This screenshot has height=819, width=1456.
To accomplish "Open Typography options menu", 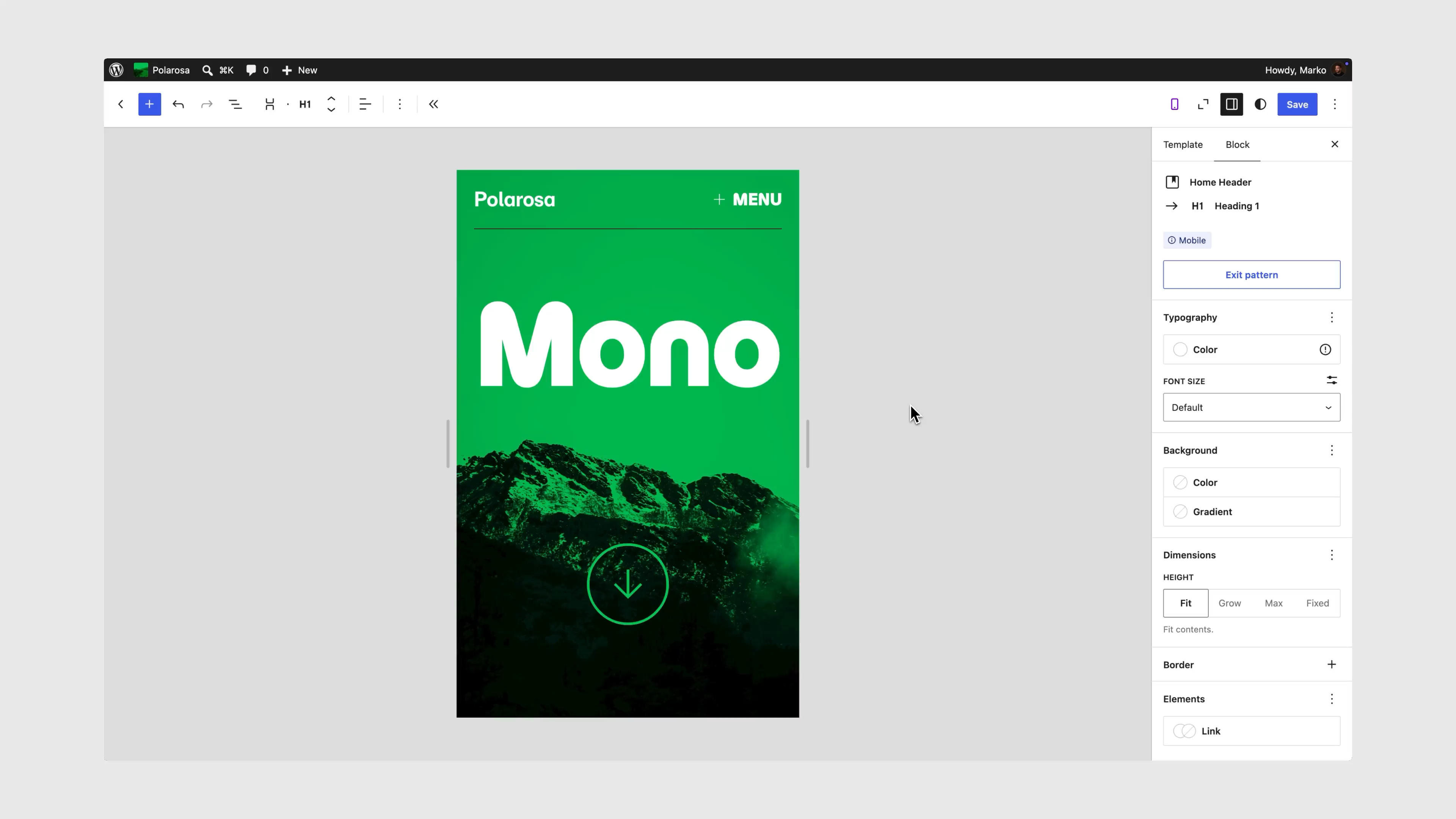I will [x=1332, y=318].
